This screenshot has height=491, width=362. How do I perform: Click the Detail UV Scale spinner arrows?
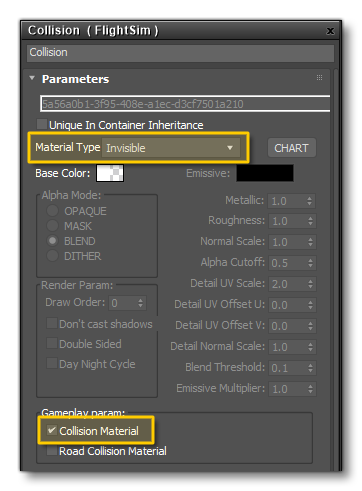310,284
